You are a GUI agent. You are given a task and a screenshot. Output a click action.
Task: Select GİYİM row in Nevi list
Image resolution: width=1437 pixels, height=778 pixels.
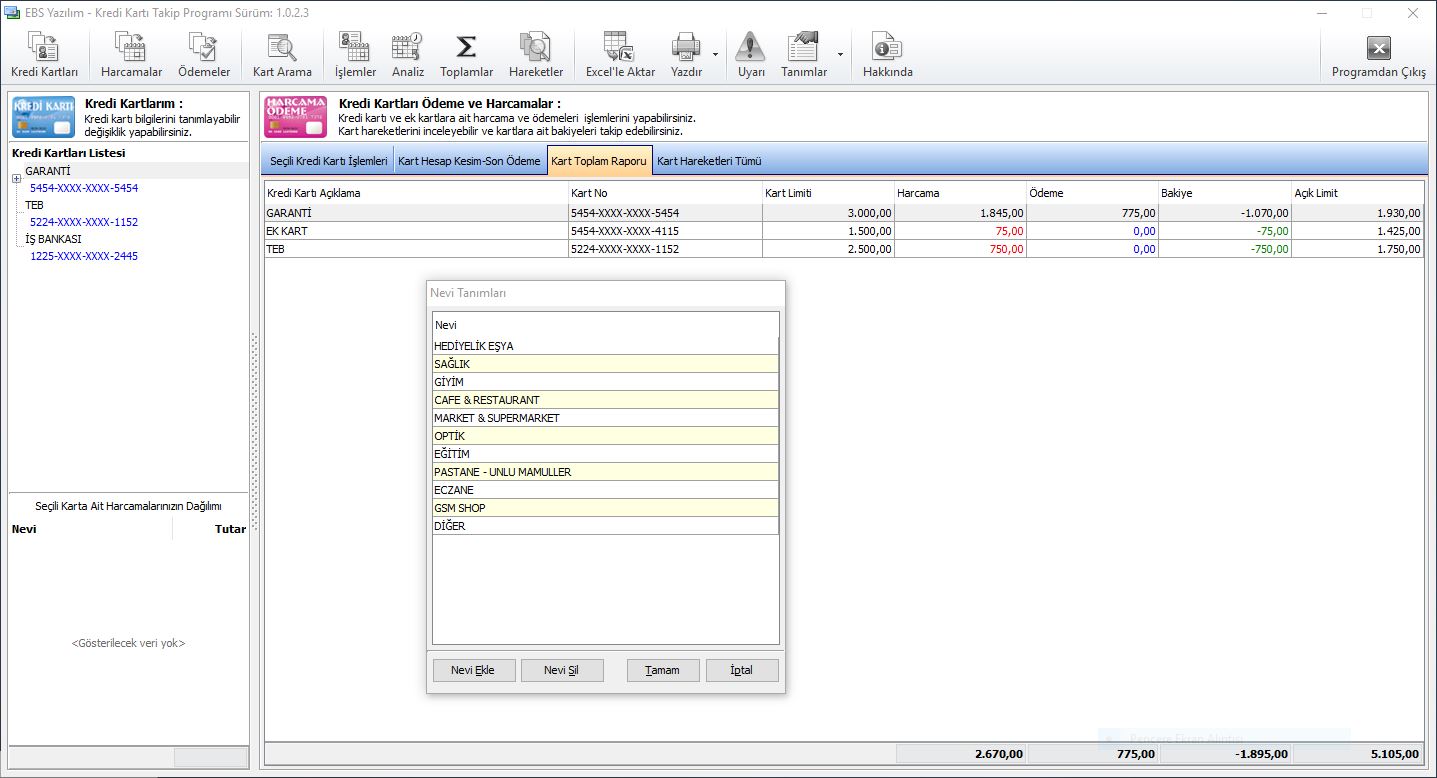605,382
